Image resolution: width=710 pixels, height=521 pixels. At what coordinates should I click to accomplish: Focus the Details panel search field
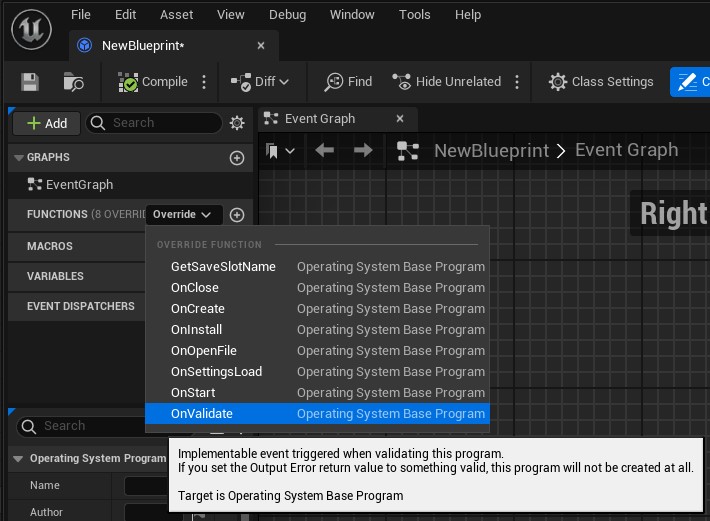(82, 426)
